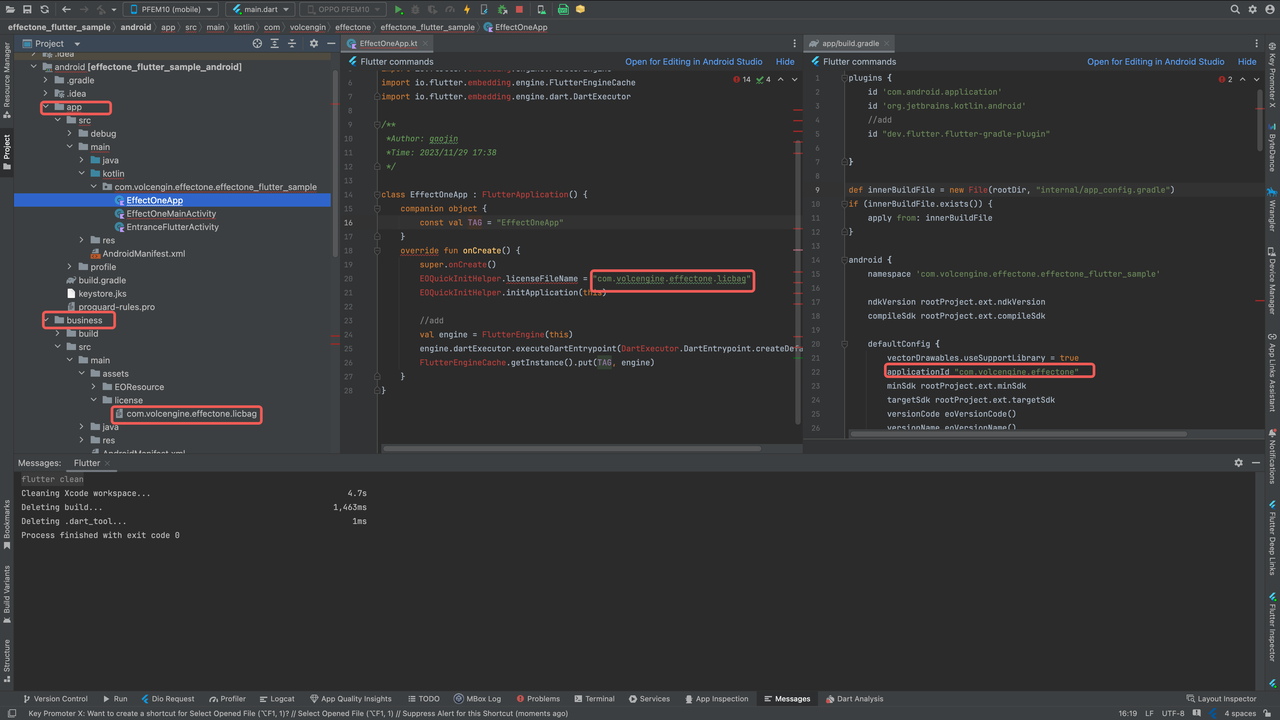This screenshot has width=1280, height=720.
Task: Expand the profile folder in tree
Action: coord(70,267)
